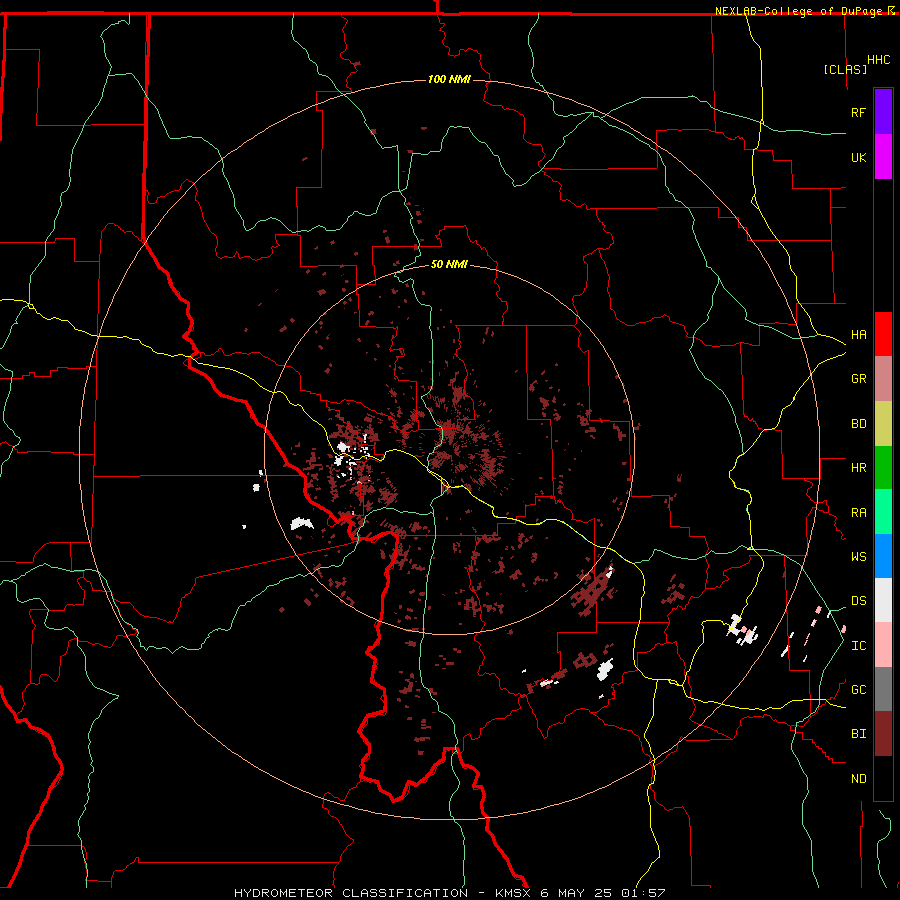The image size is (900, 900).
Task: Click the gray GC legend color swatch
Action: click(x=883, y=689)
